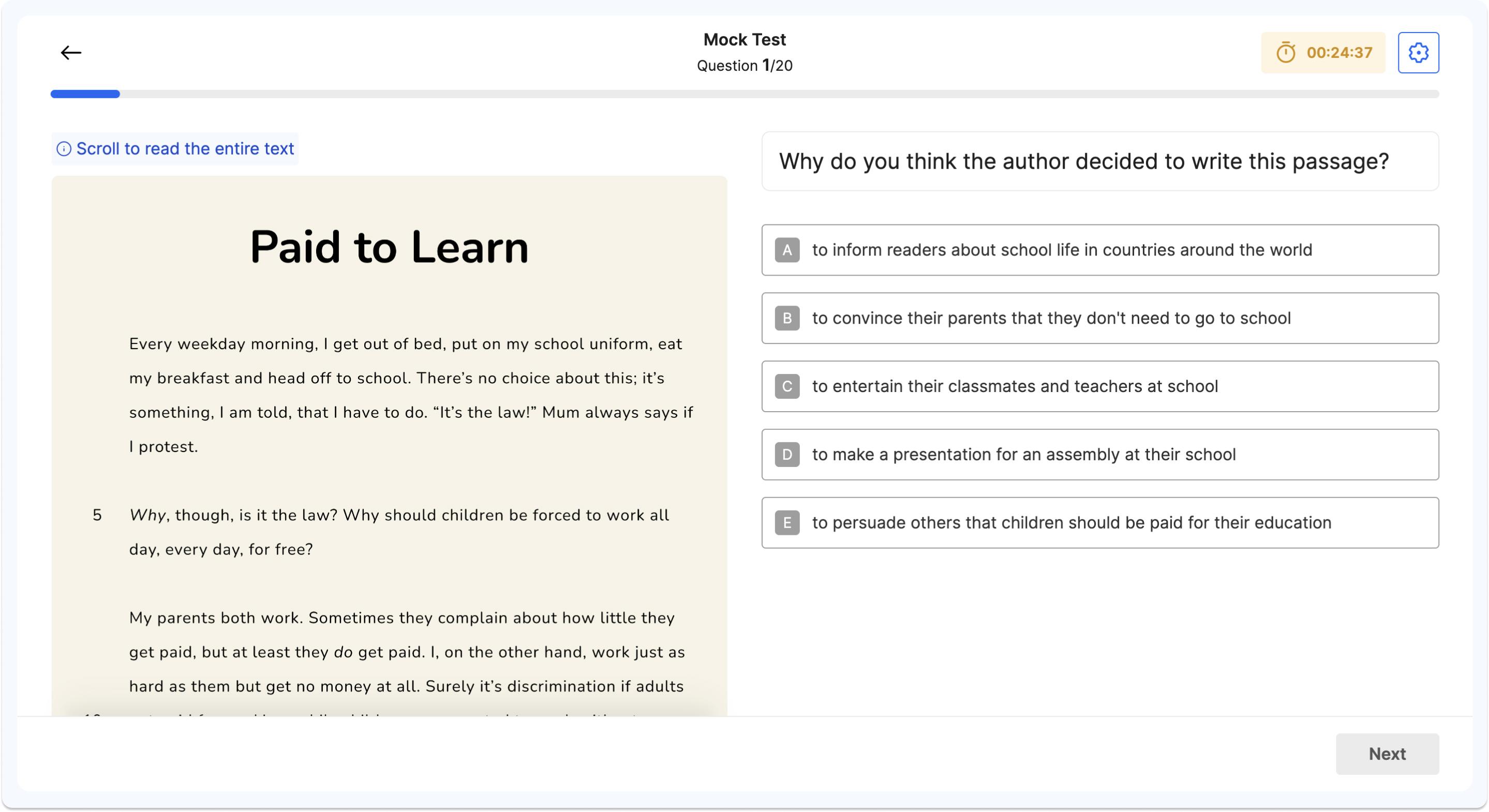Click the Mock Test title
The width and height of the screenshot is (1489, 812).
(x=744, y=39)
